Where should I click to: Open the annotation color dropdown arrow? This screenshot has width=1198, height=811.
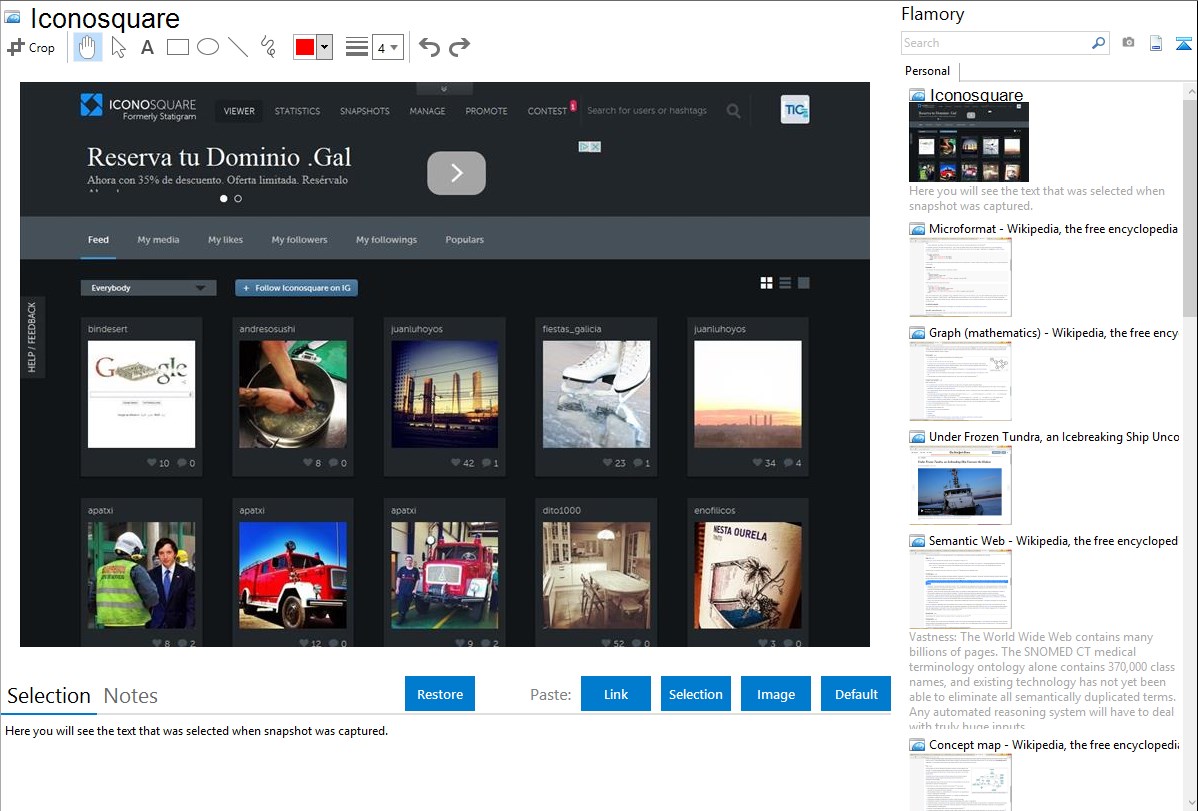coord(325,47)
